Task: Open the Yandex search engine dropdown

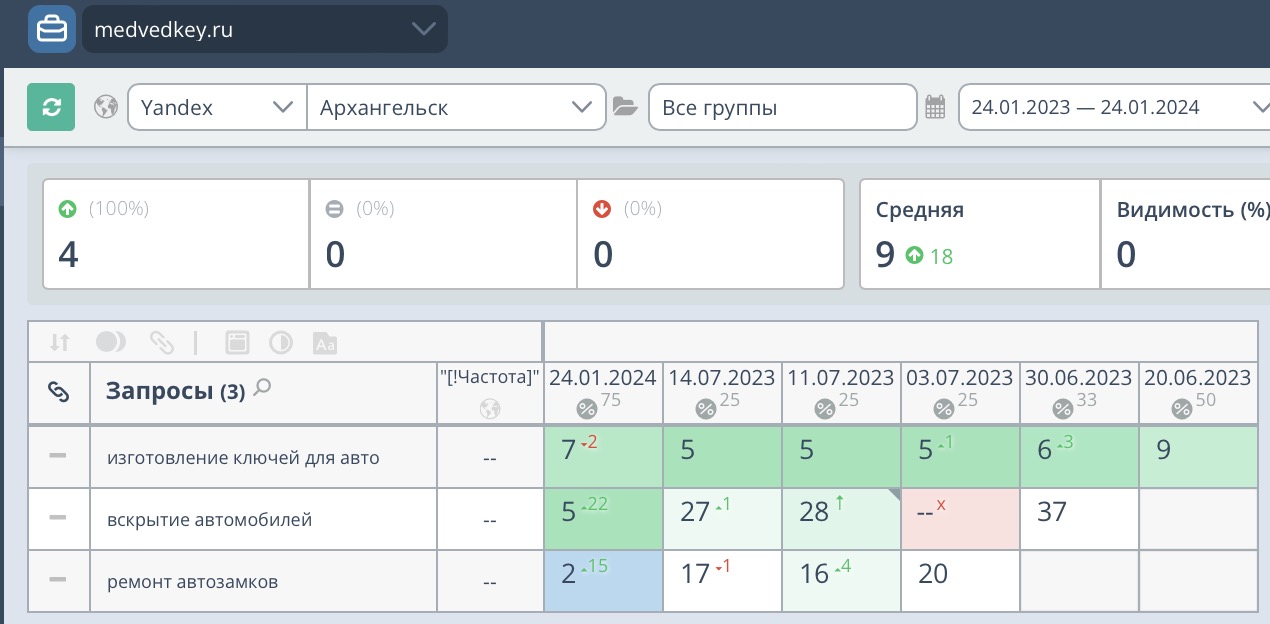Action: [217, 107]
